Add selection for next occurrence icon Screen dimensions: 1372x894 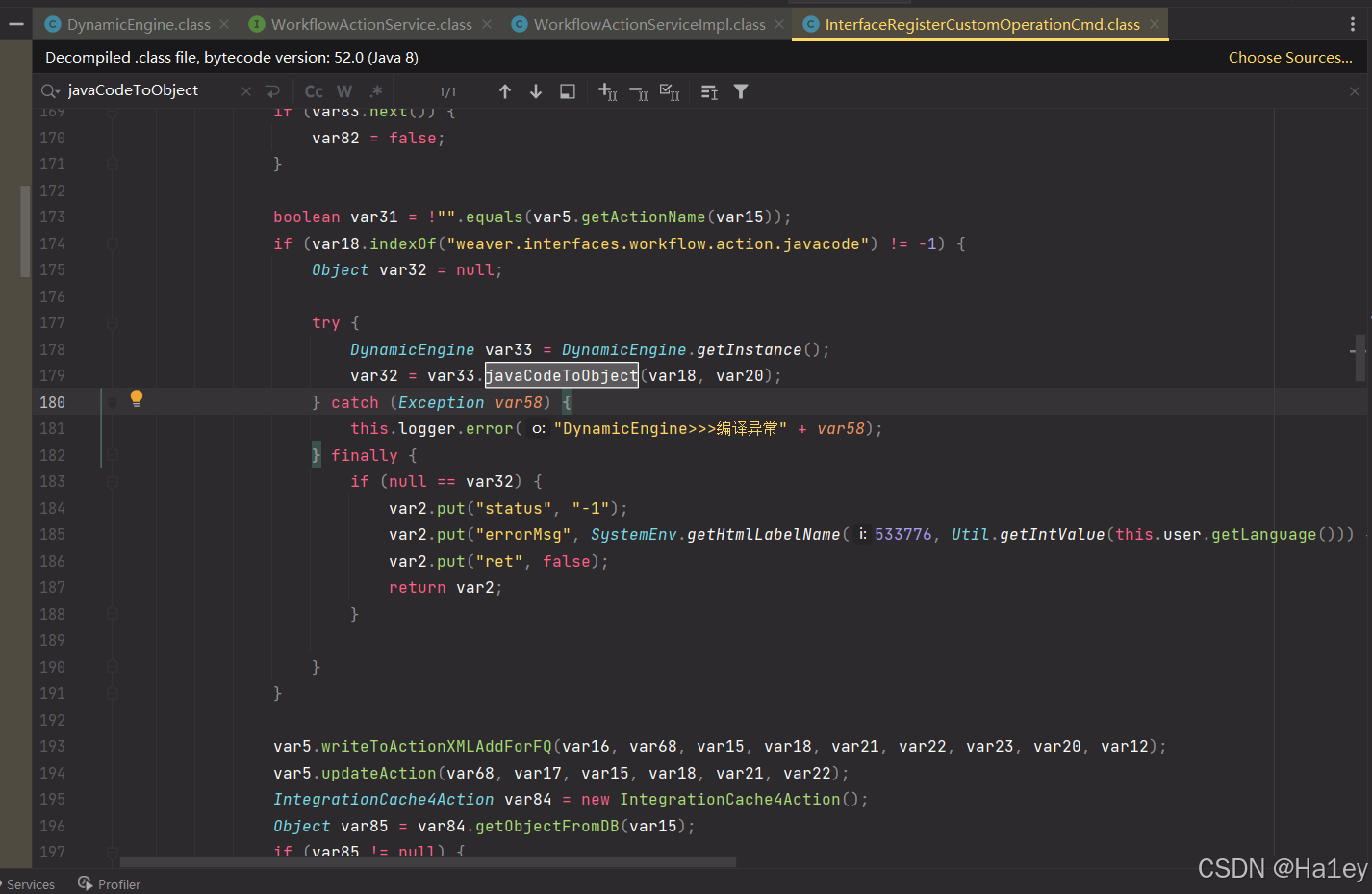[608, 91]
